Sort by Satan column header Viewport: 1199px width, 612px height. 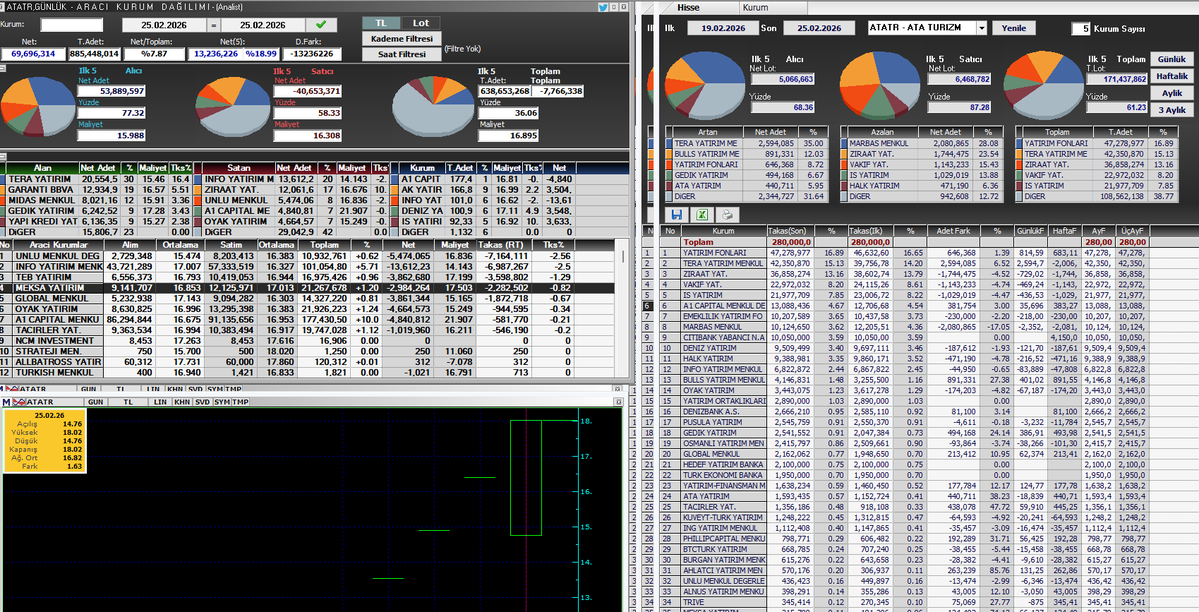[x=238, y=168]
